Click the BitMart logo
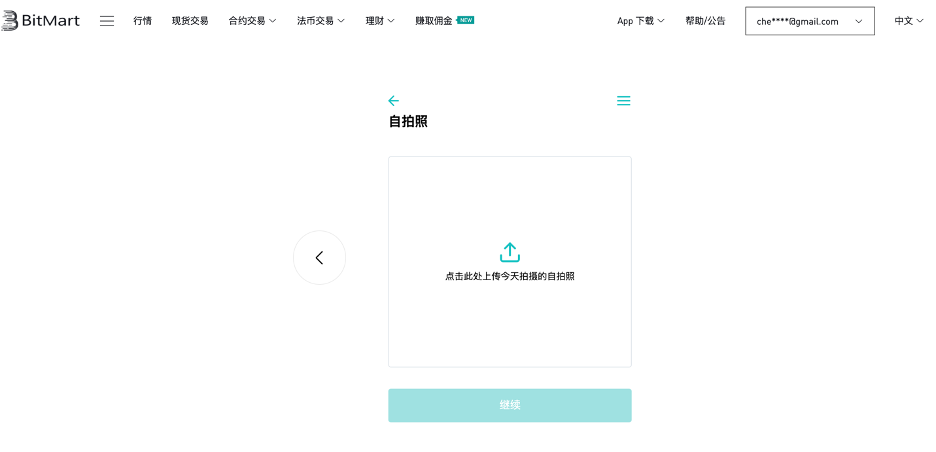 pos(41,21)
